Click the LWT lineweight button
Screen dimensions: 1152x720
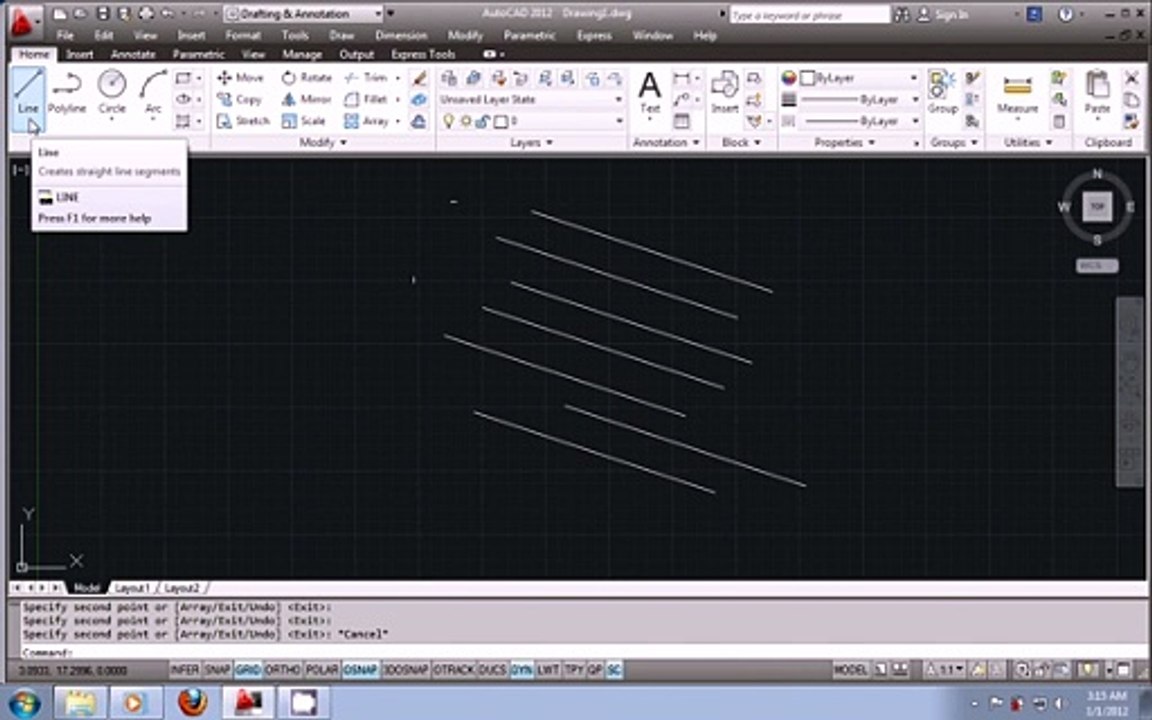tap(548, 669)
